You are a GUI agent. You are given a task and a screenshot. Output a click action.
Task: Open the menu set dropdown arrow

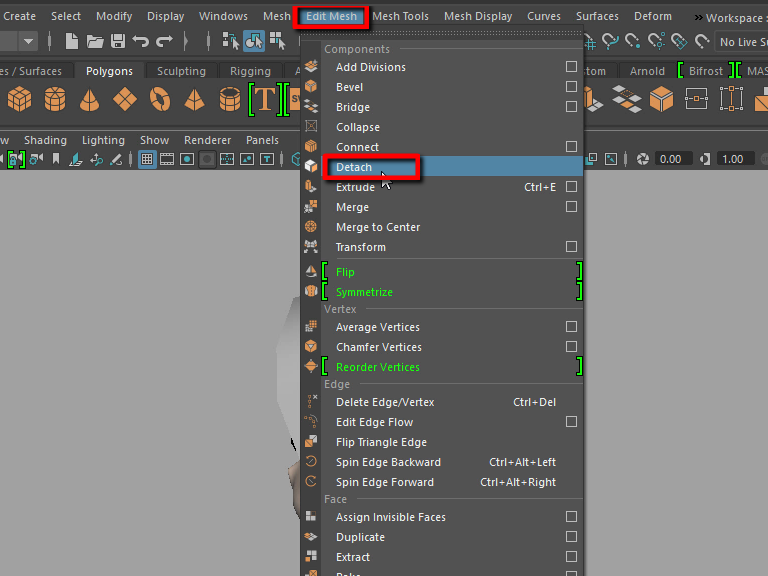tap(28, 41)
